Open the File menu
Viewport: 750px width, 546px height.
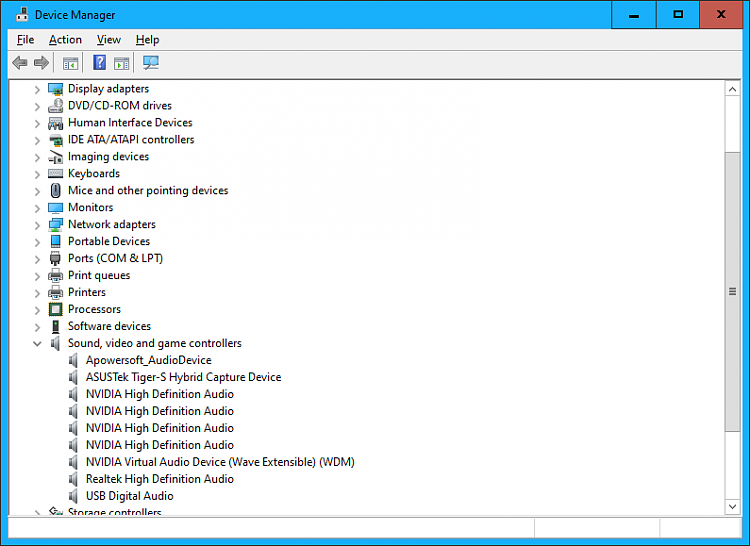click(x=25, y=40)
